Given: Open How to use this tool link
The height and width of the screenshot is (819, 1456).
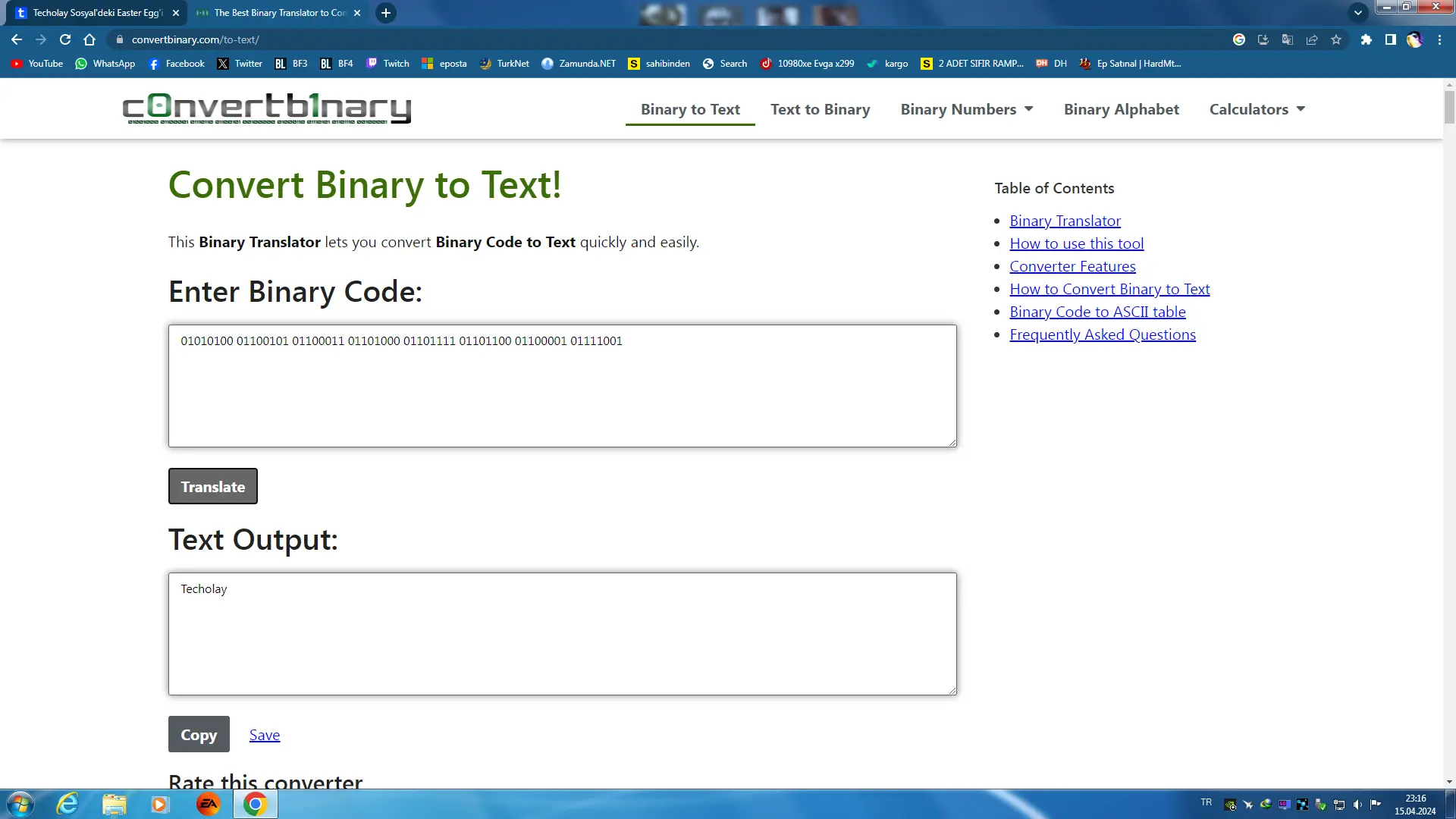Looking at the screenshot, I should pyautogui.click(x=1076, y=243).
